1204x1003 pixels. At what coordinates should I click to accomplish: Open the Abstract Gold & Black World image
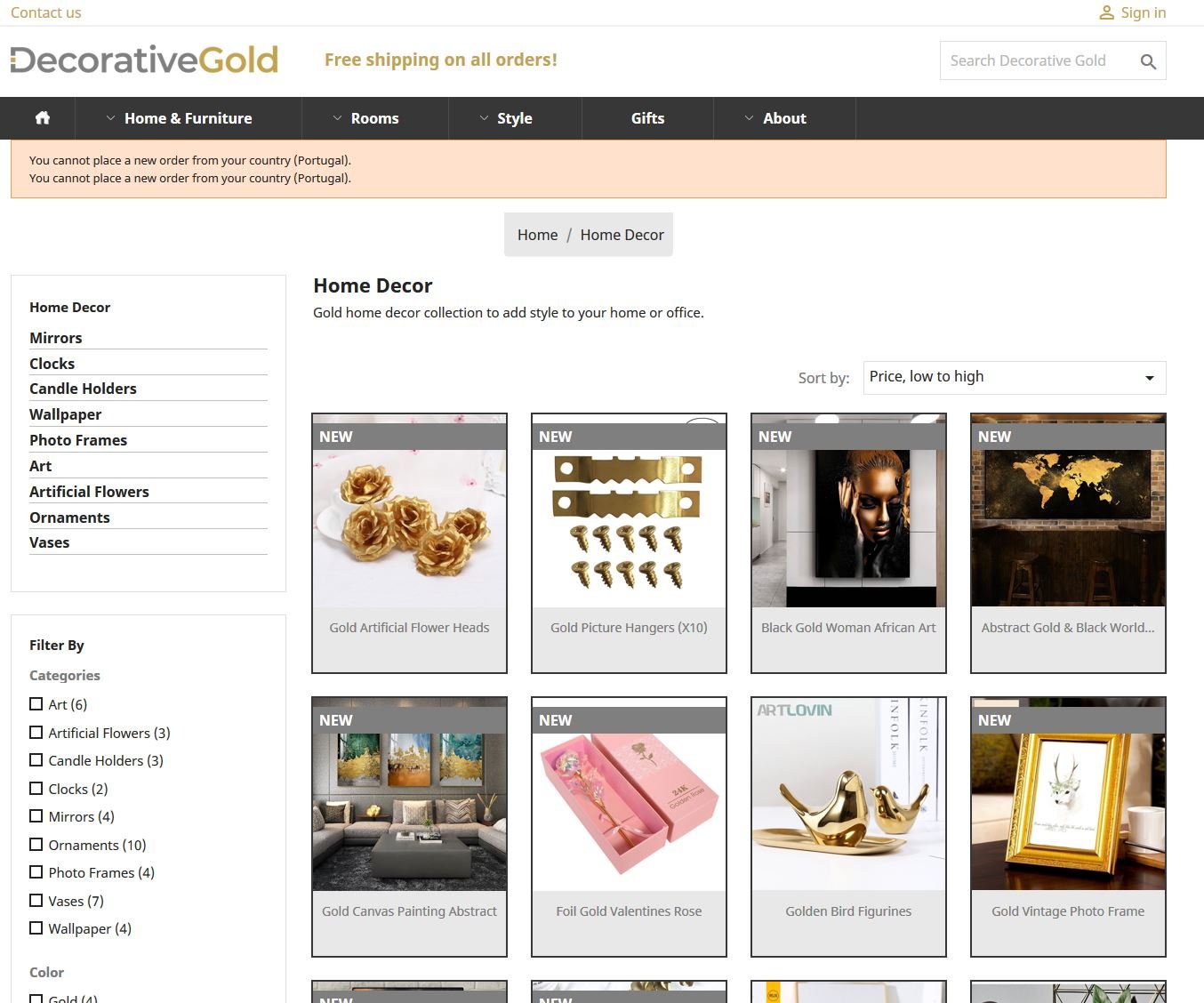pyautogui.click(x=1068, y=511)
